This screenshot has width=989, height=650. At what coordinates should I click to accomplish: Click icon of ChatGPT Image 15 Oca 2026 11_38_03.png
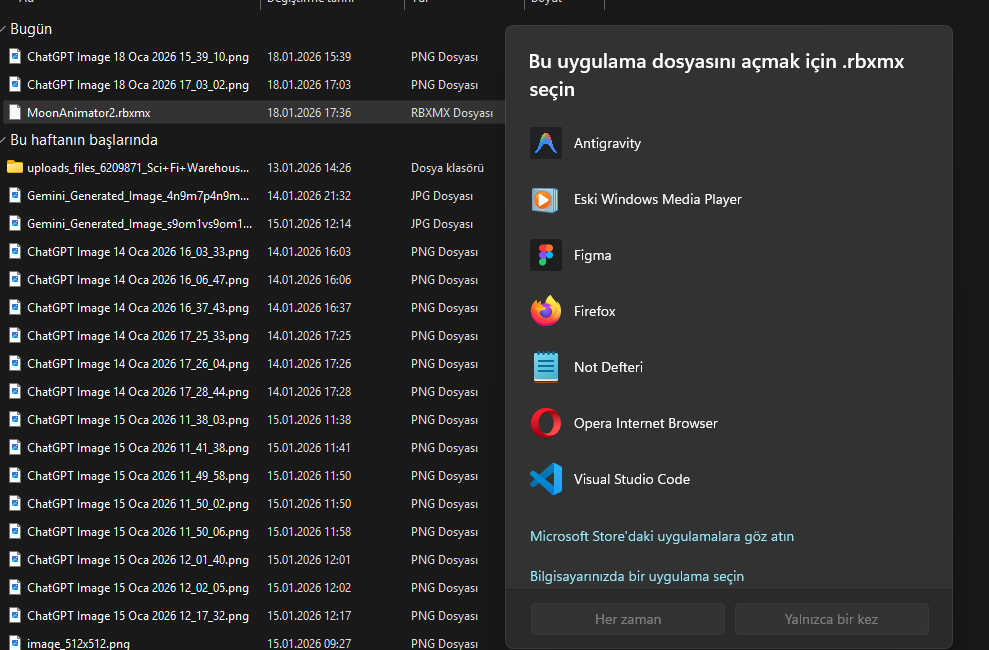[15, 419]
